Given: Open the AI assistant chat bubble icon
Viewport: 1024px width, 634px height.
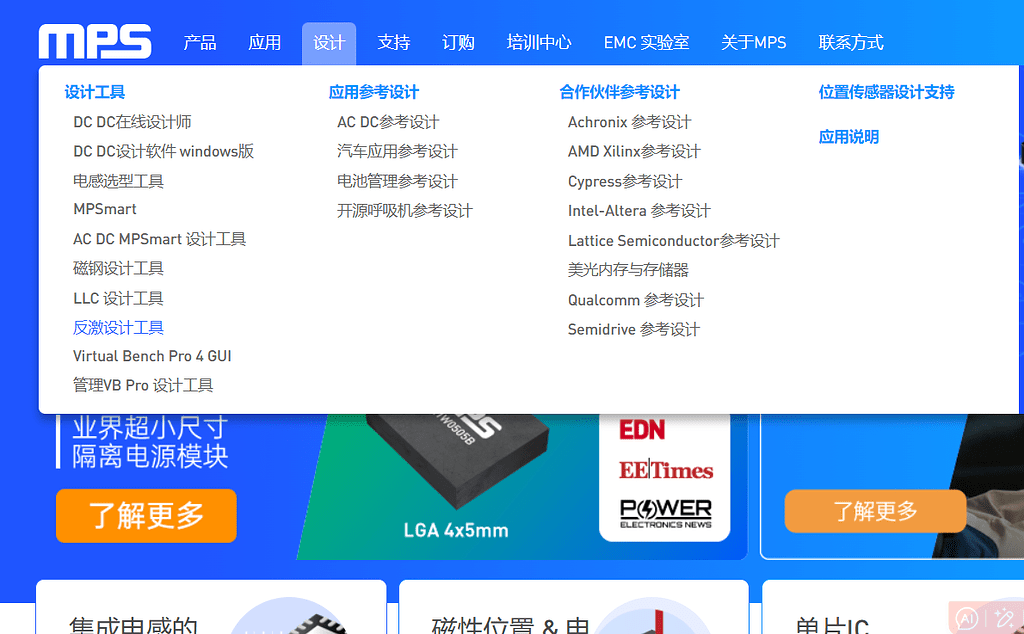Looking at the screenshot, I should point(966,618).
